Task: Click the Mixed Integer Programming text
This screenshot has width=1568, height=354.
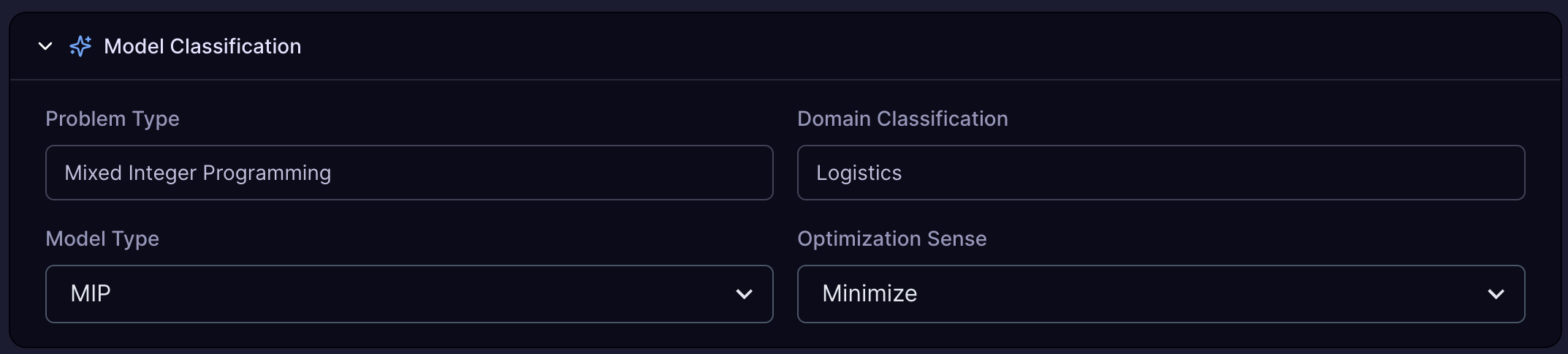Action: pyautogui.click(x=198, y=173)
